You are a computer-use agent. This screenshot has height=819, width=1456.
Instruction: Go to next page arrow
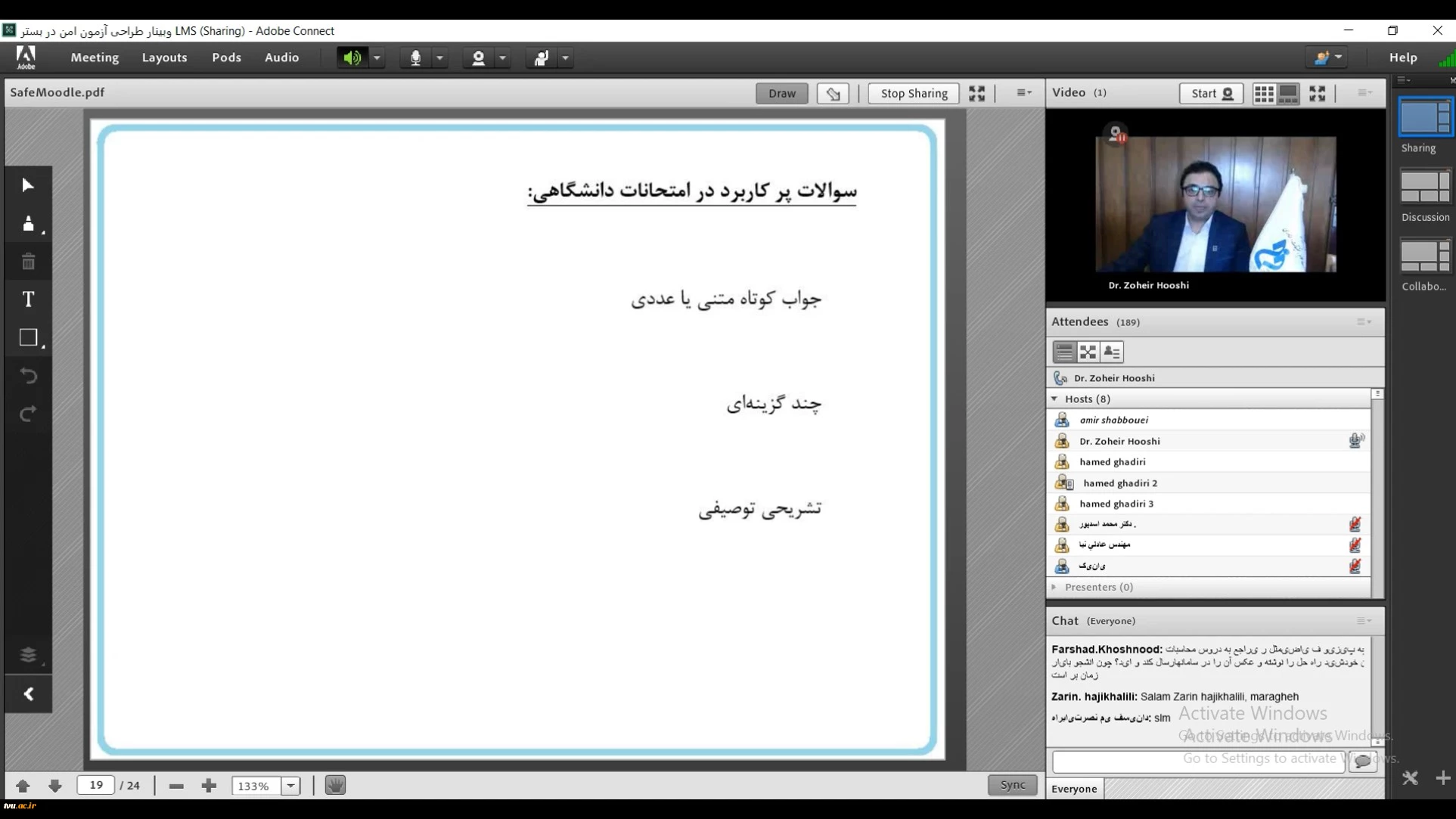point(54,786)
